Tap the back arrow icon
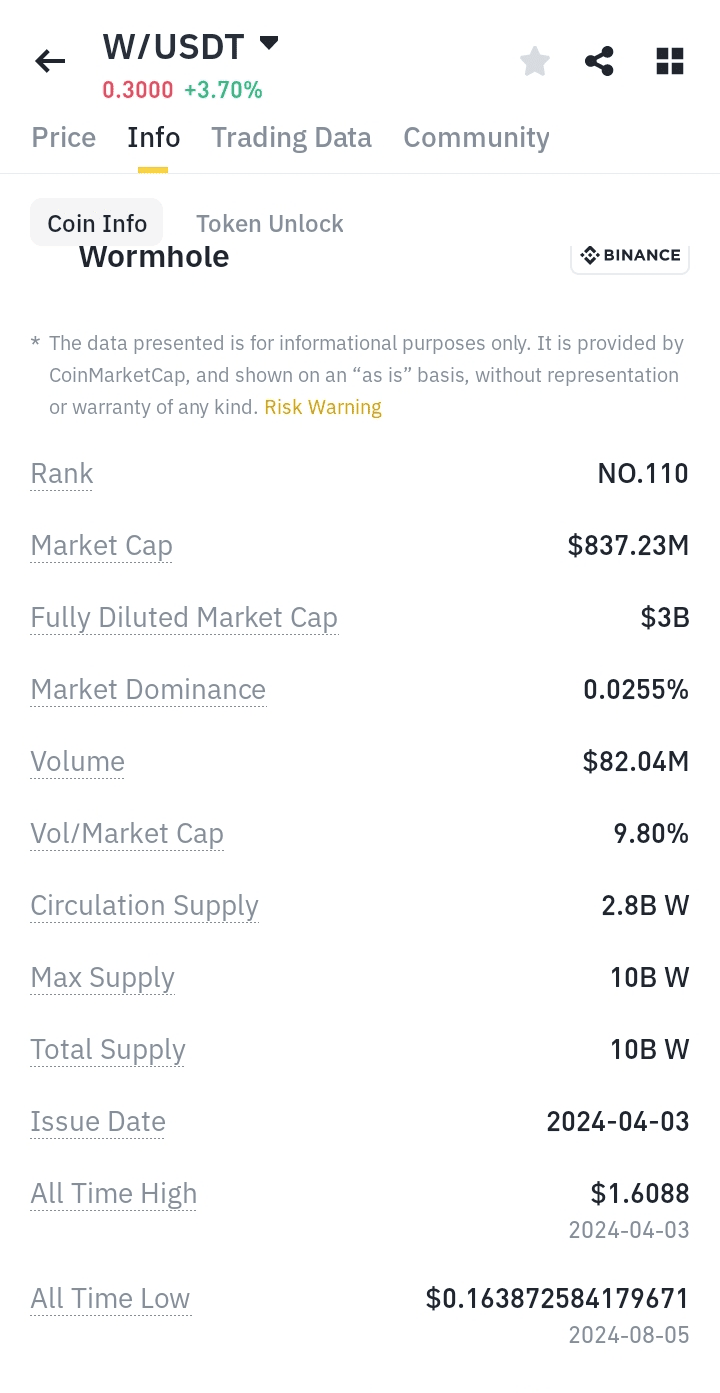The image size is (720, 1393). pos(50,62)
